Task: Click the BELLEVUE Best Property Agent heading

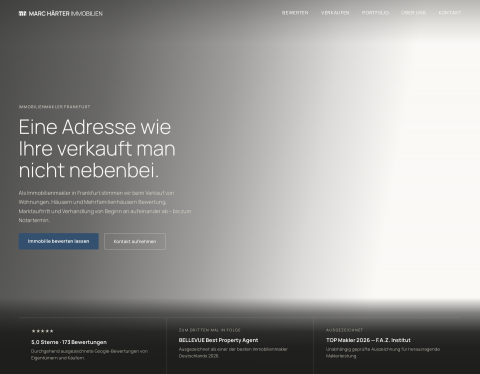Action: 218,340
